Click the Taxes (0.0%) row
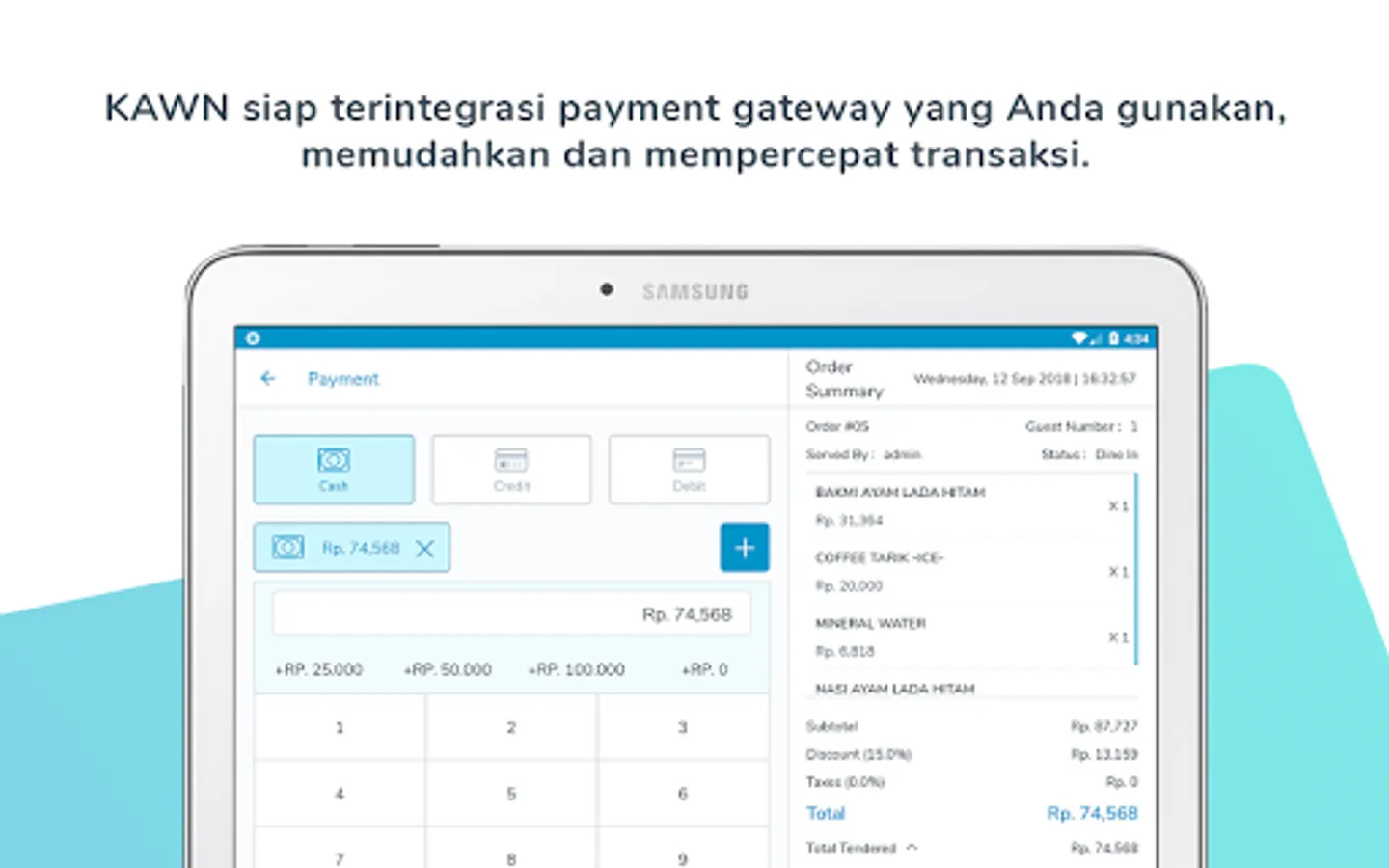Screen dimensions: 1389x868 point(971,782)
